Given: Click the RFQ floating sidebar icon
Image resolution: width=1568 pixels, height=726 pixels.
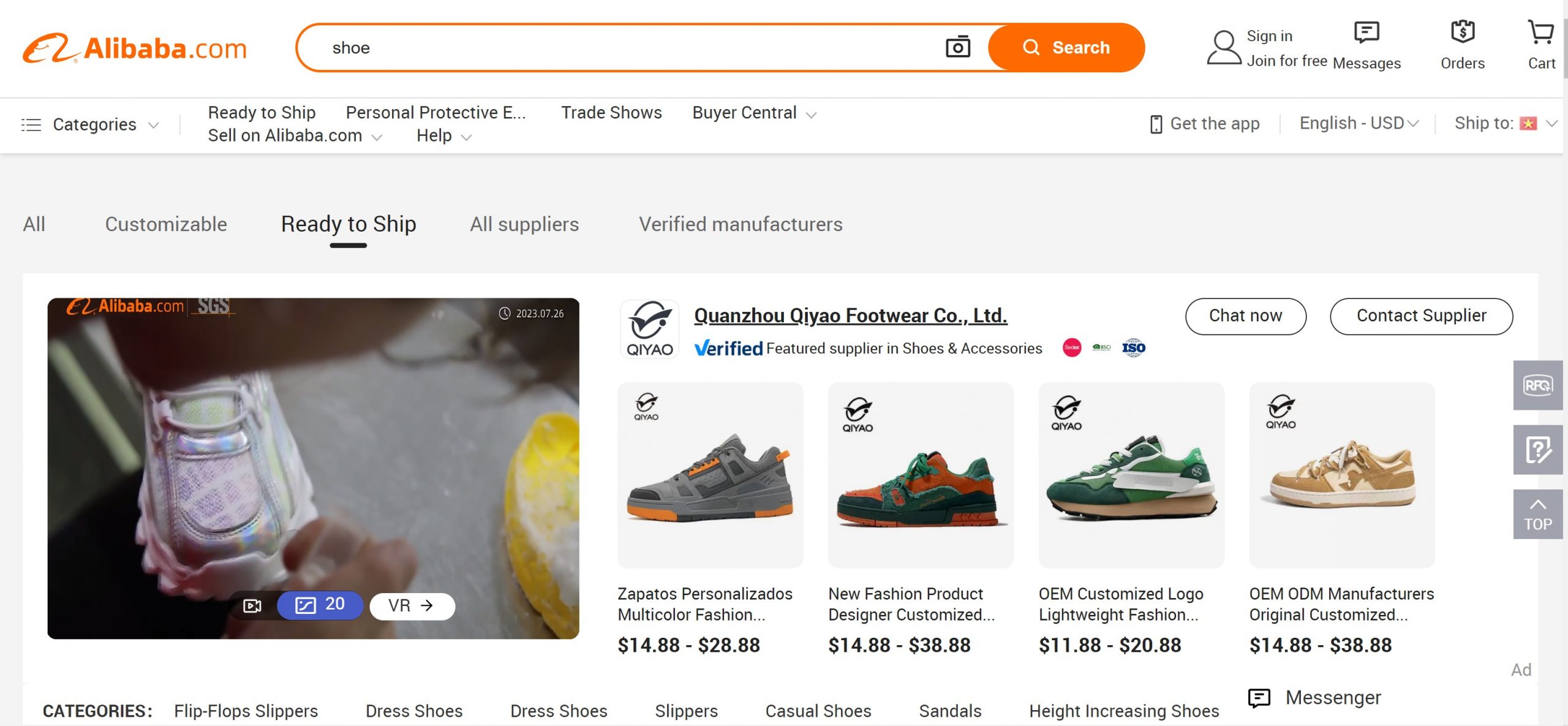Looking at the screenshot, I should tap(1537, 385).
